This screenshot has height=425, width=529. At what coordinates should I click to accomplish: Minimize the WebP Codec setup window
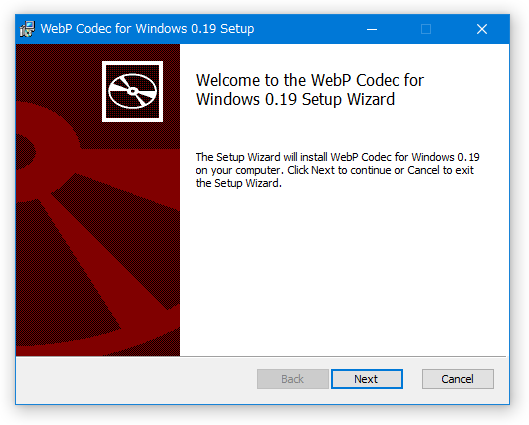pos(372,29)
